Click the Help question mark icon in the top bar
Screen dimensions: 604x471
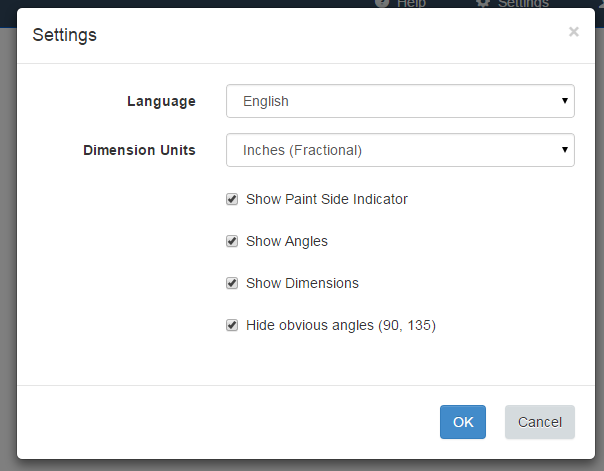tap(382, 3)
